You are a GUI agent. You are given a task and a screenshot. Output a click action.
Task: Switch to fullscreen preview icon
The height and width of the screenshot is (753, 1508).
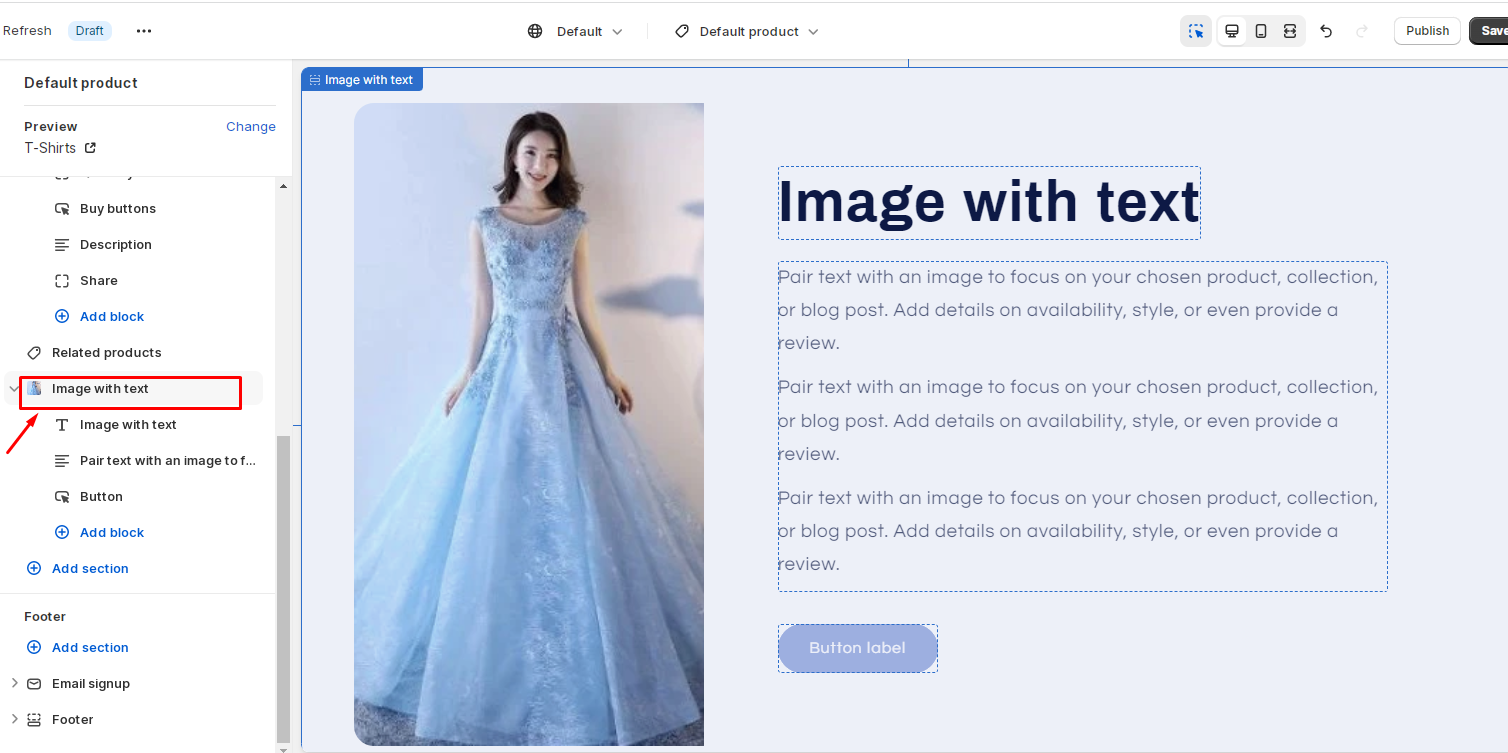(1290, 31)
